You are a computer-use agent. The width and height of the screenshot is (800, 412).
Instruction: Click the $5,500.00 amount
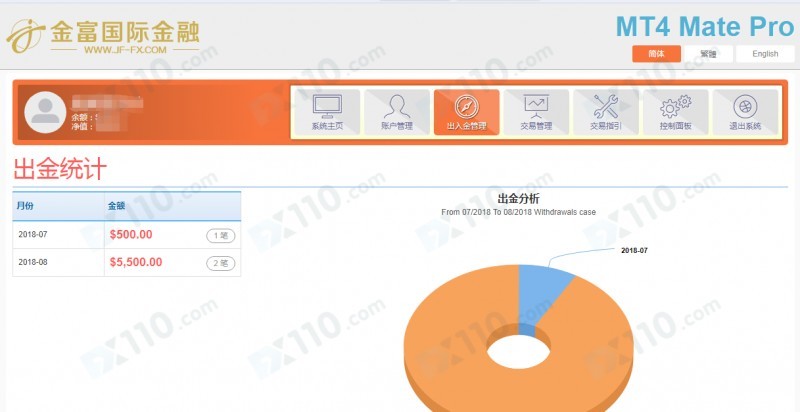[136, 262]
